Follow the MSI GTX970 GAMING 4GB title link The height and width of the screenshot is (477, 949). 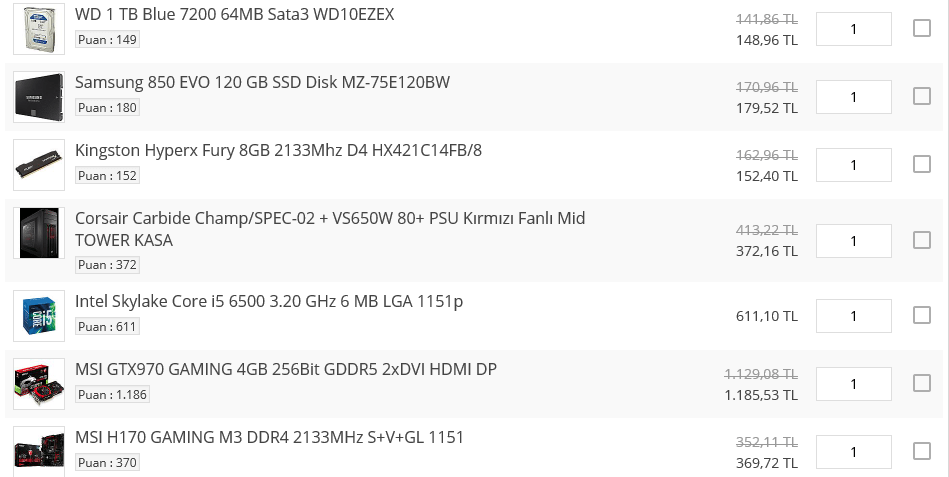[x=285, y=369]
